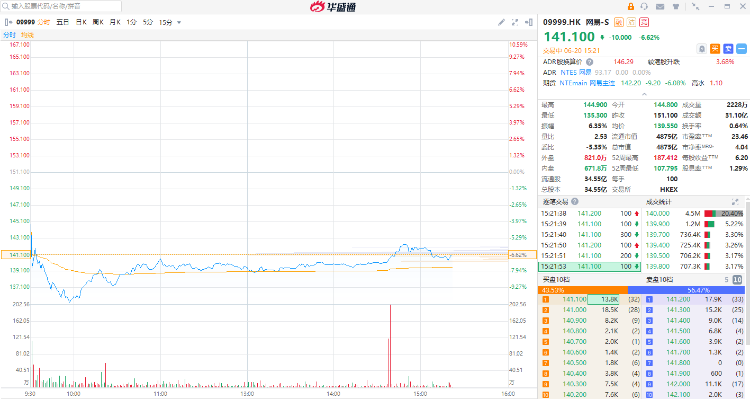Screen dimensions: 750x399
Task: Switch to the 1分 one-minute tab
Action: 132,22
